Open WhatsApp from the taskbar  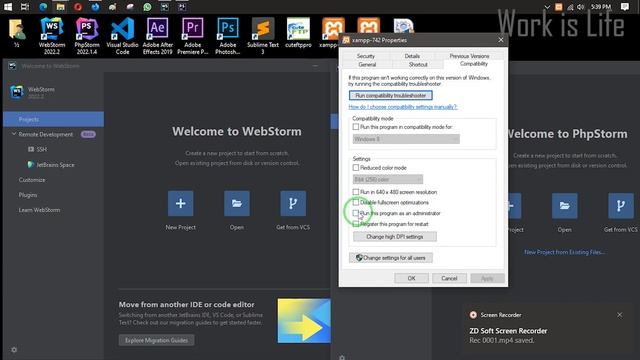[147, 7]
